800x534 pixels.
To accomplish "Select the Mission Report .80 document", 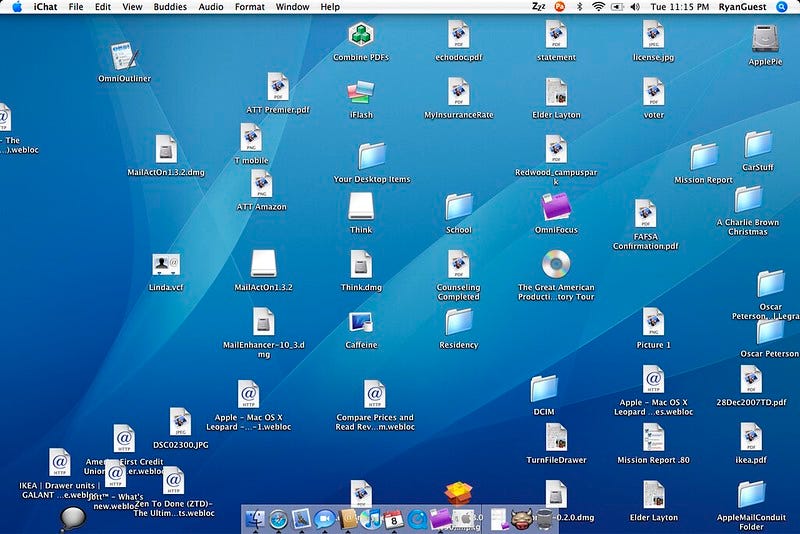I will [x=654, y=437].
